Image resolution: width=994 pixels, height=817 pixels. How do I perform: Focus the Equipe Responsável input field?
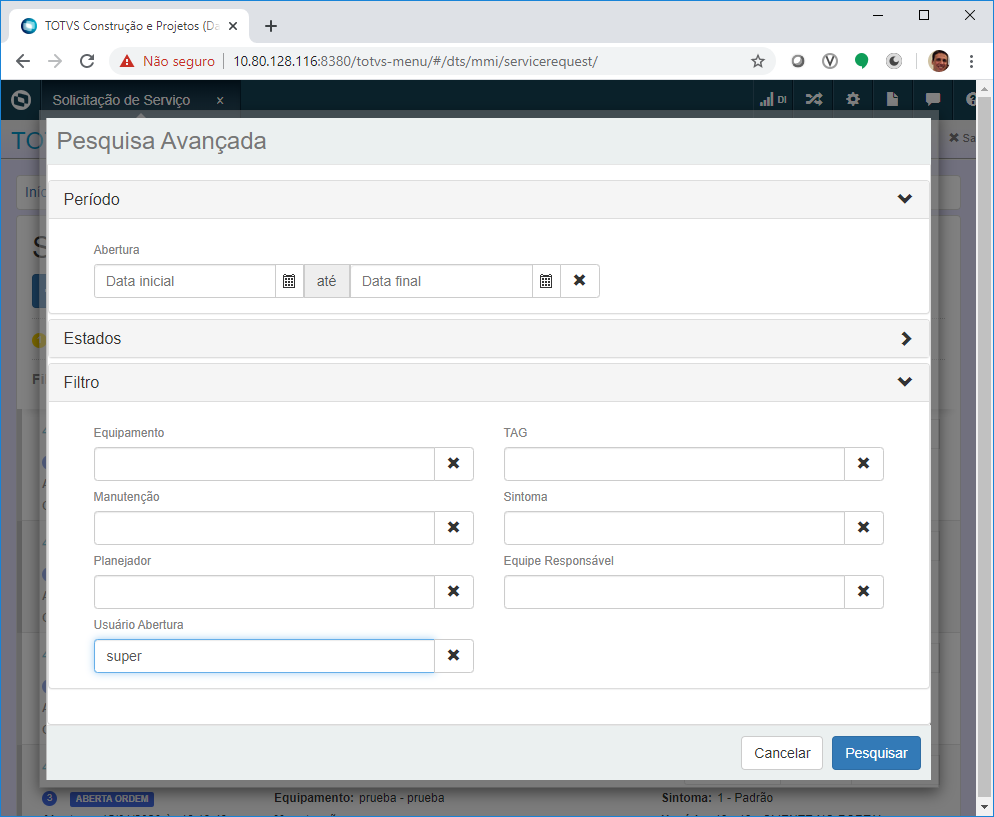pos(674,591)
